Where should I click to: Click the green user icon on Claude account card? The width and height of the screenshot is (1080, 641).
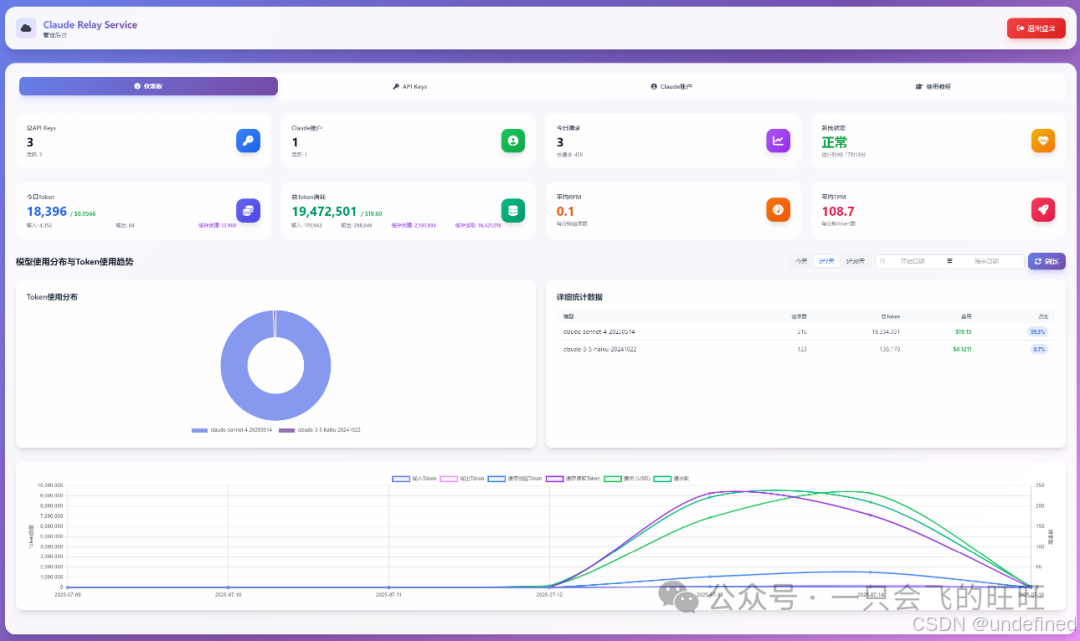(x=513, y=140)
